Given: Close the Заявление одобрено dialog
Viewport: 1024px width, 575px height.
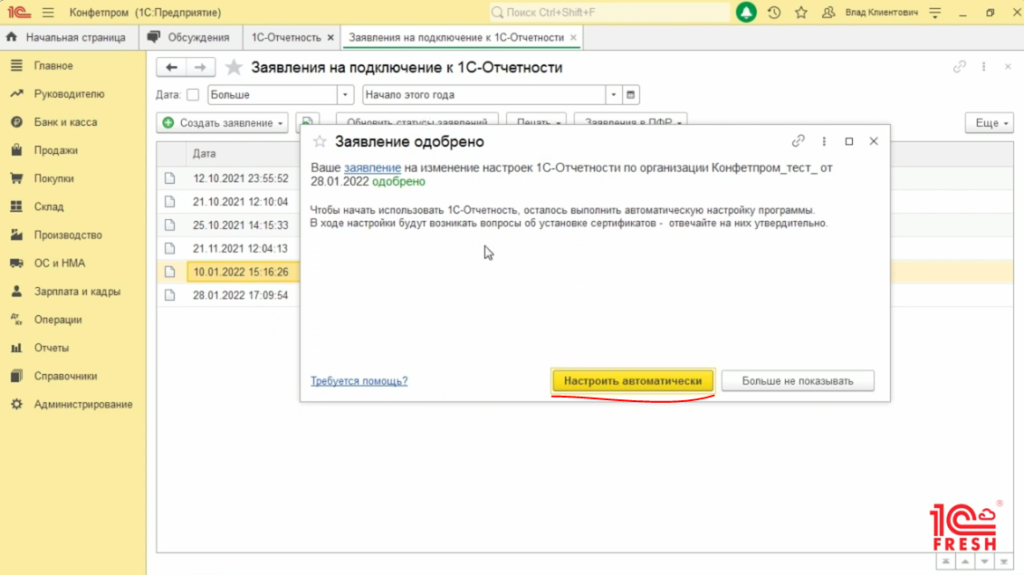Looking at the screenshot, I should 874,141.
